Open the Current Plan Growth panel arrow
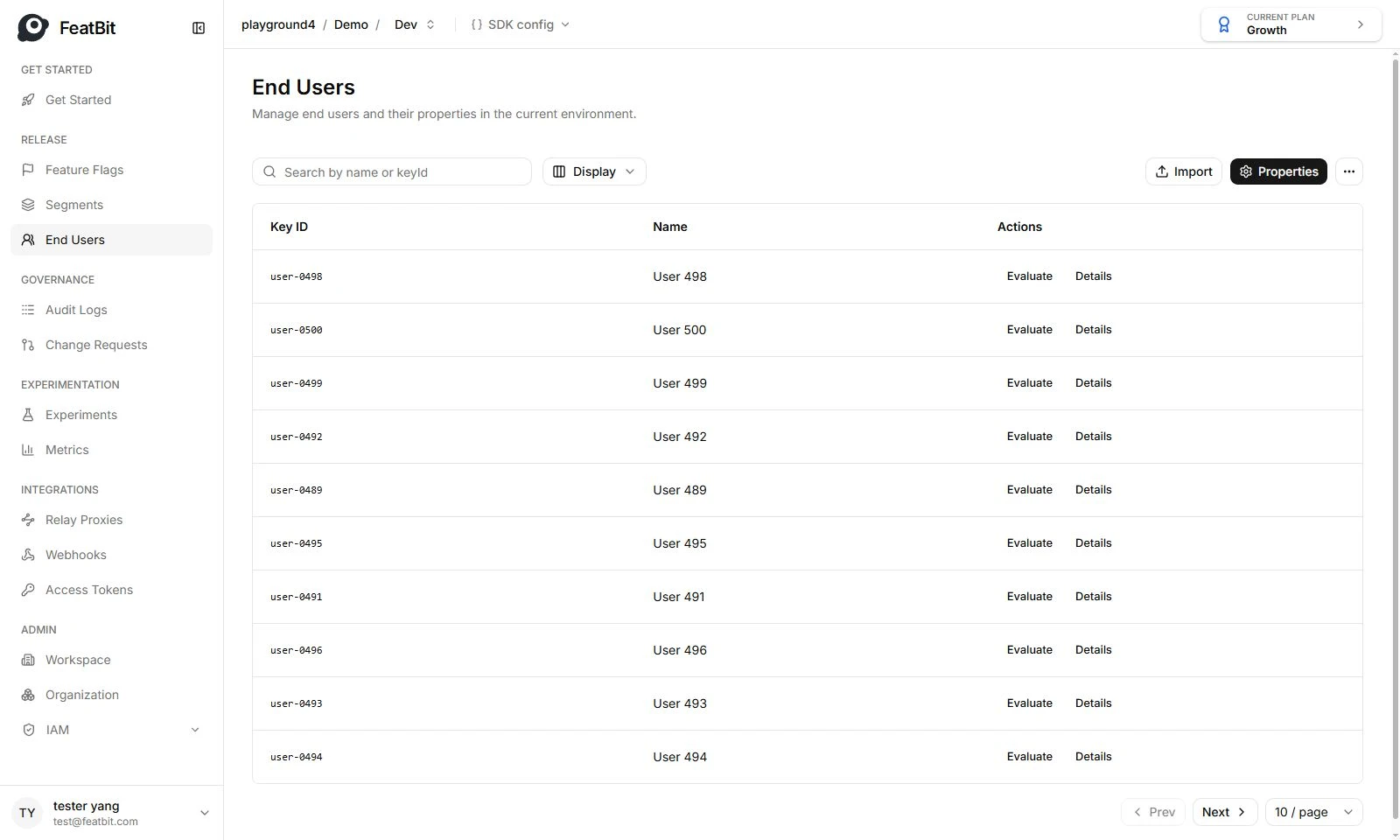This screenshot has height=840, width=1400. click(1360, 24)
